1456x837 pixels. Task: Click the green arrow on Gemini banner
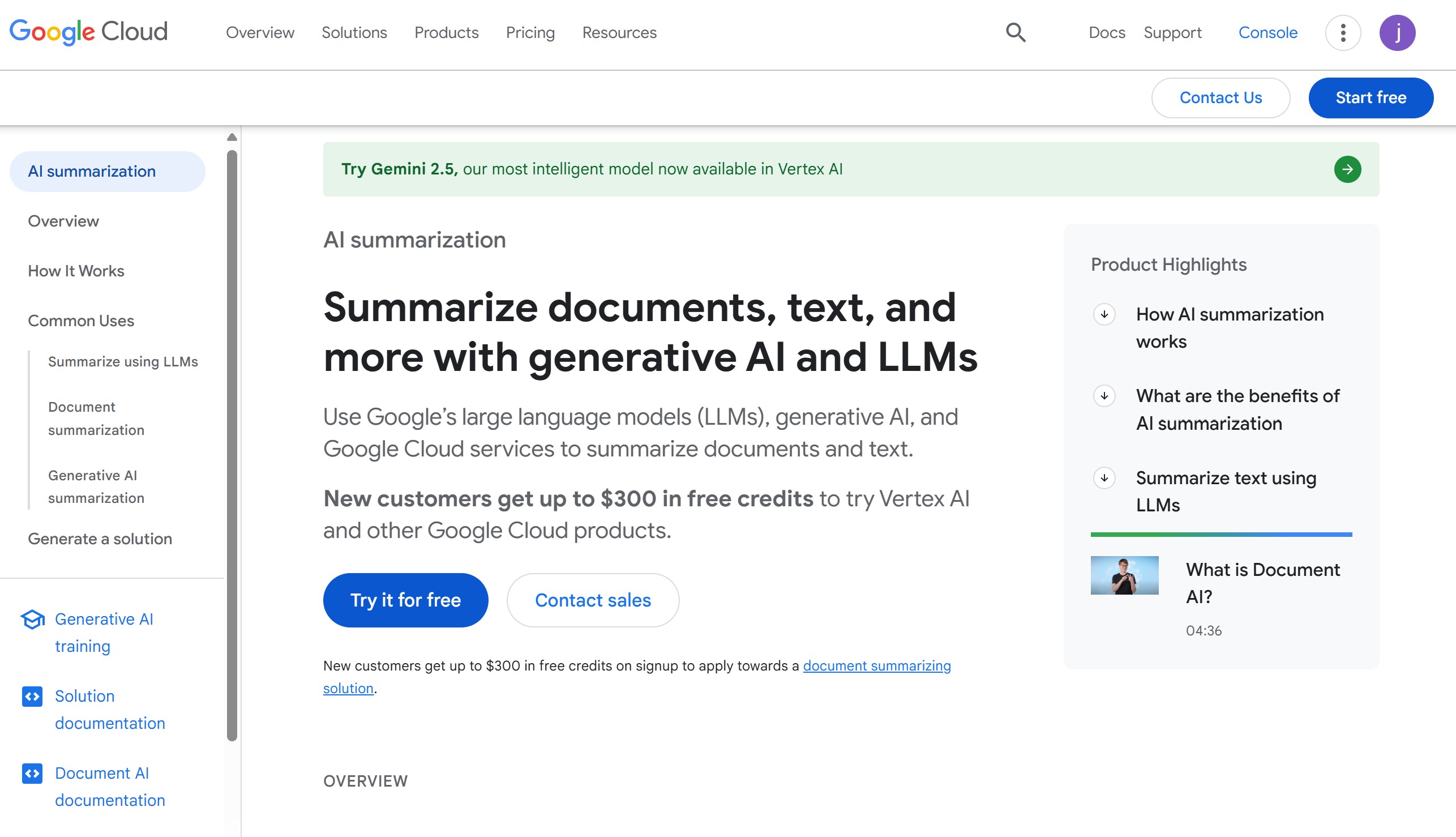coord(1347,169)
